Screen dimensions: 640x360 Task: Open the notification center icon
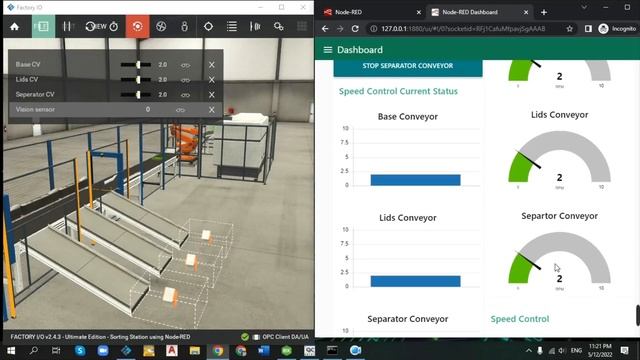tap(624, 350)
